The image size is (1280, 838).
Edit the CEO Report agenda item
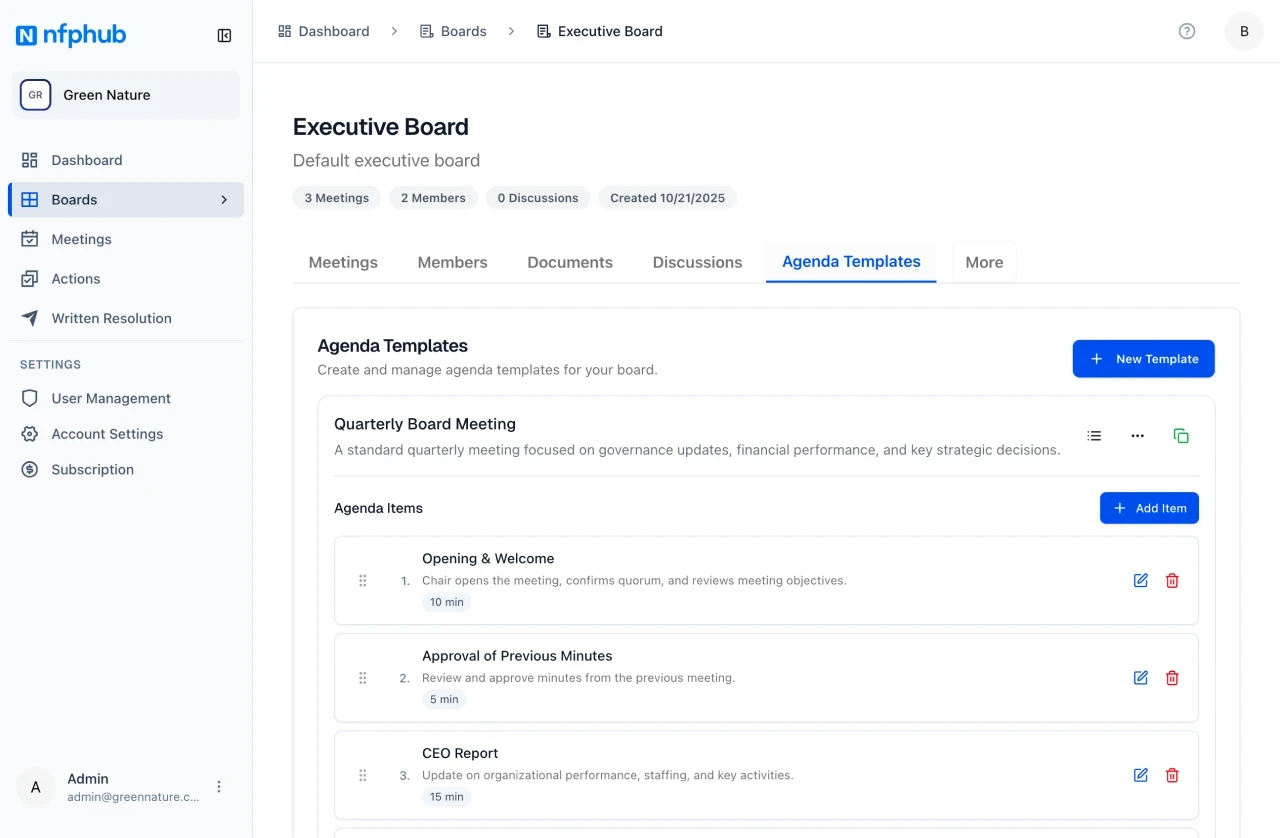[x=1140, y=775]
